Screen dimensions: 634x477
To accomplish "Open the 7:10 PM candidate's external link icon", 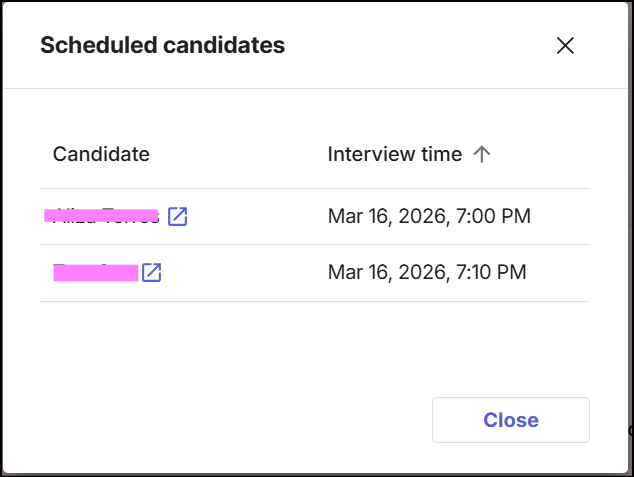I will (151, 272).
